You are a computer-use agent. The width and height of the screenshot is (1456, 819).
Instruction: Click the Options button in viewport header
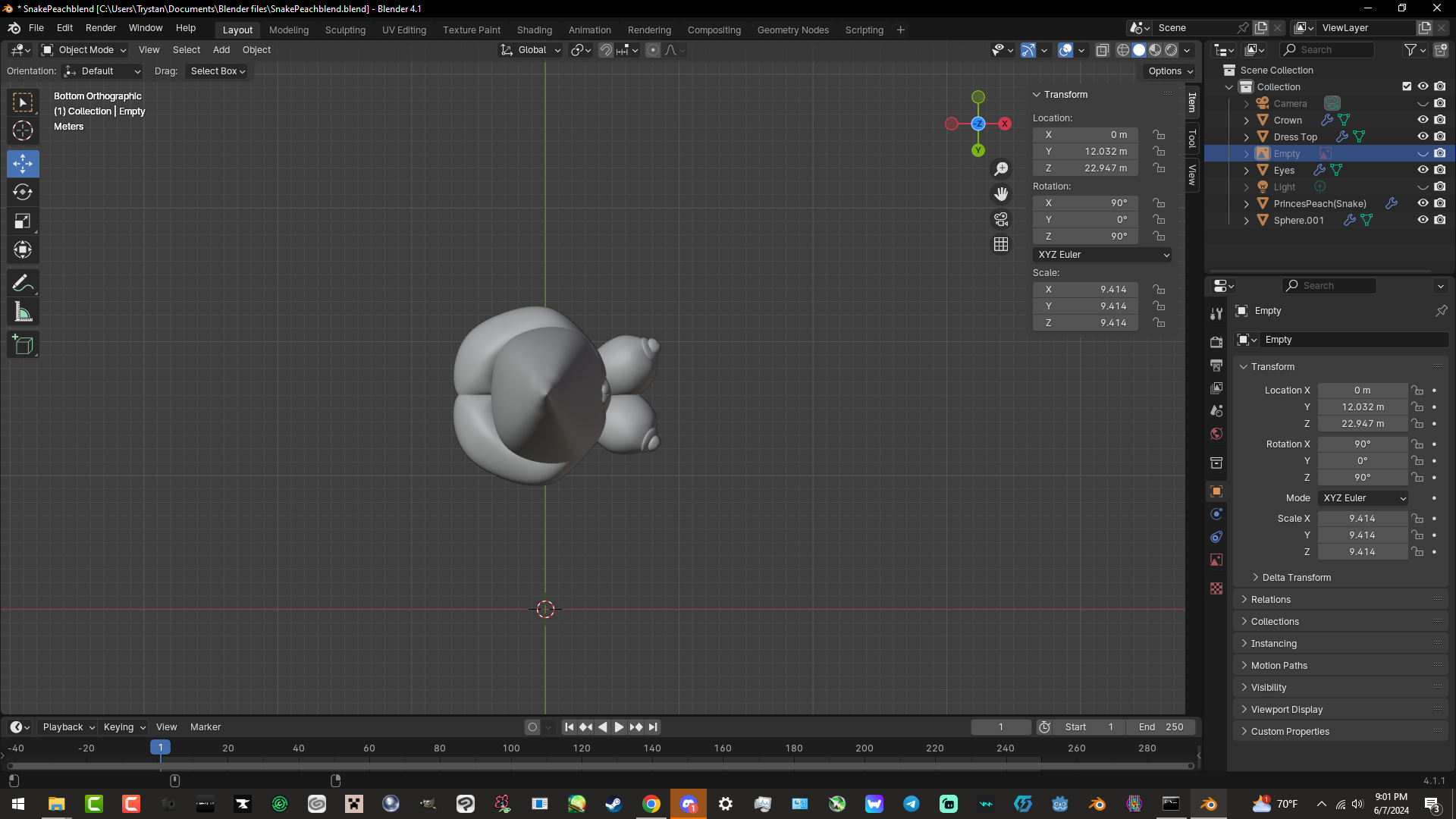[1170, 71]
